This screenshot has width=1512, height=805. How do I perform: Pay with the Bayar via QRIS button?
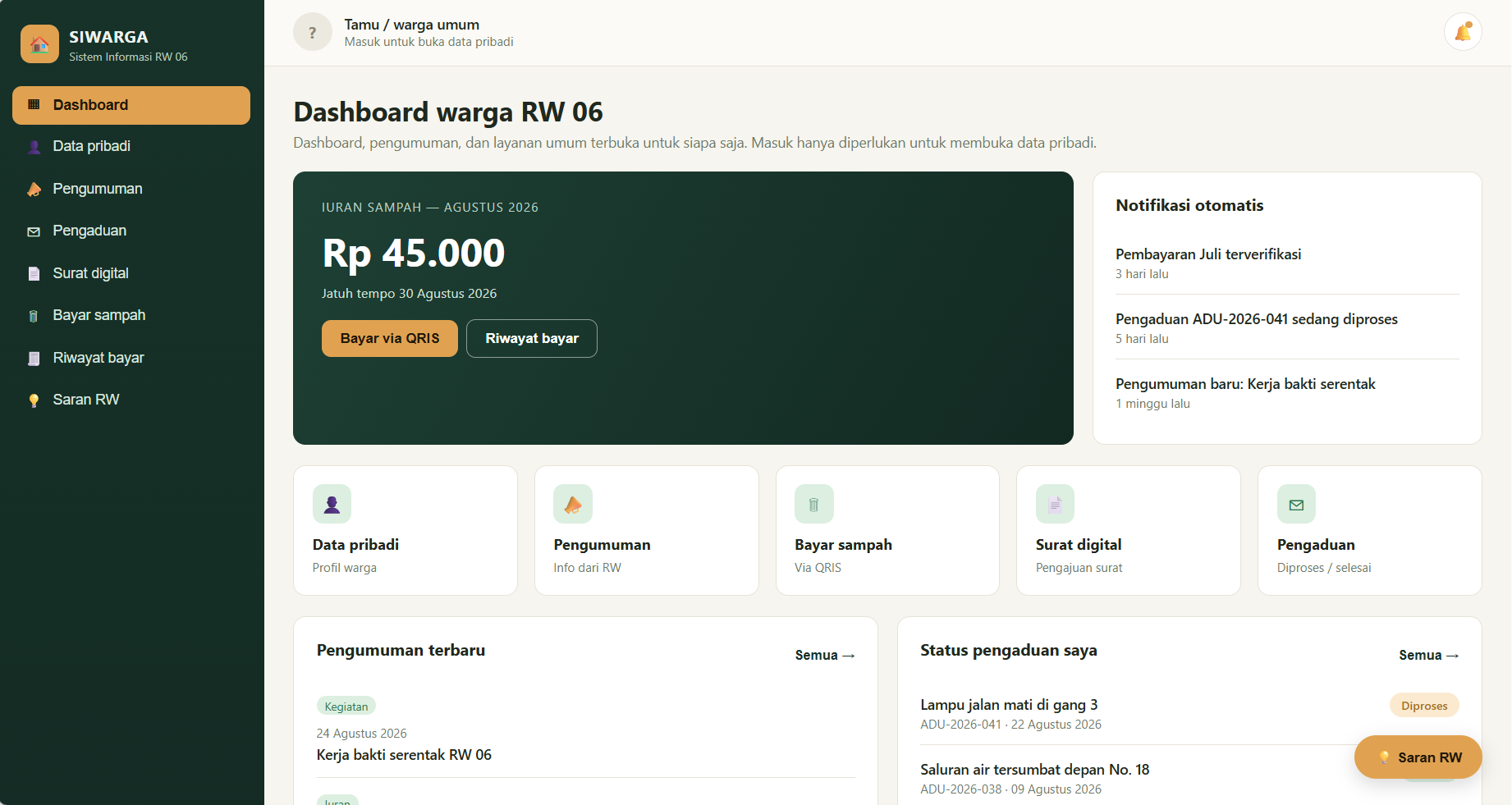[390, 338]
